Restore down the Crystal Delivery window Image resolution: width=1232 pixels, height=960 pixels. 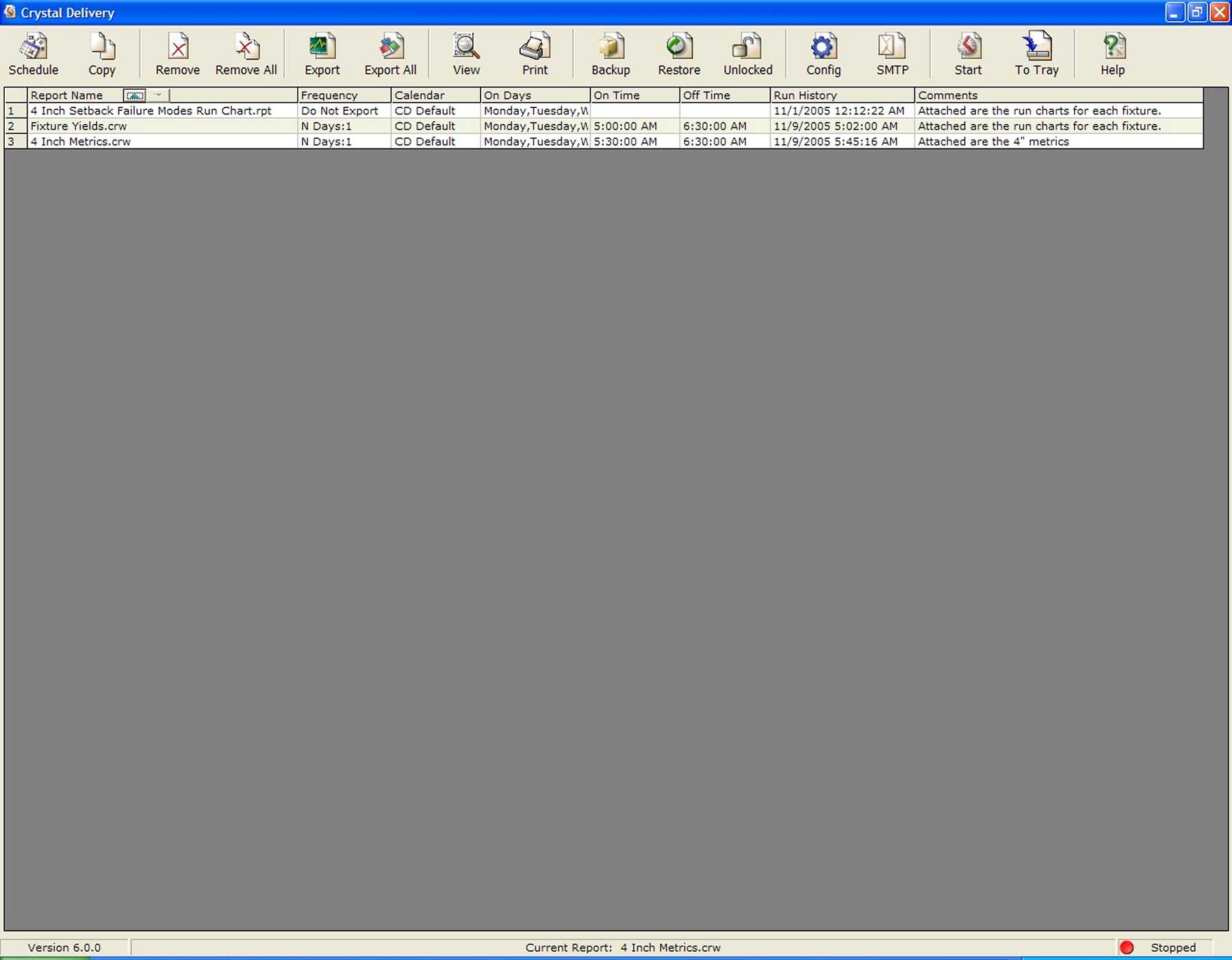click(x=1197, y=12)
